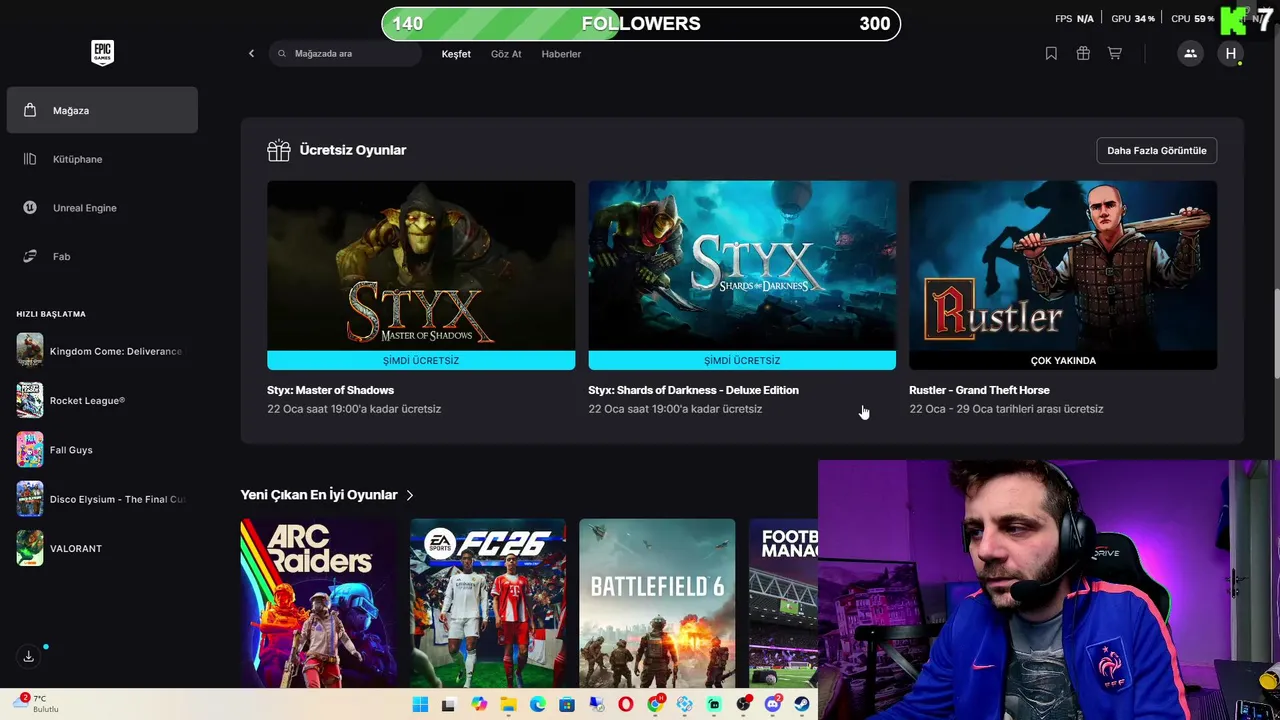Click the Fab sidebar icon
1280x720 pixels.
[30, 257]
